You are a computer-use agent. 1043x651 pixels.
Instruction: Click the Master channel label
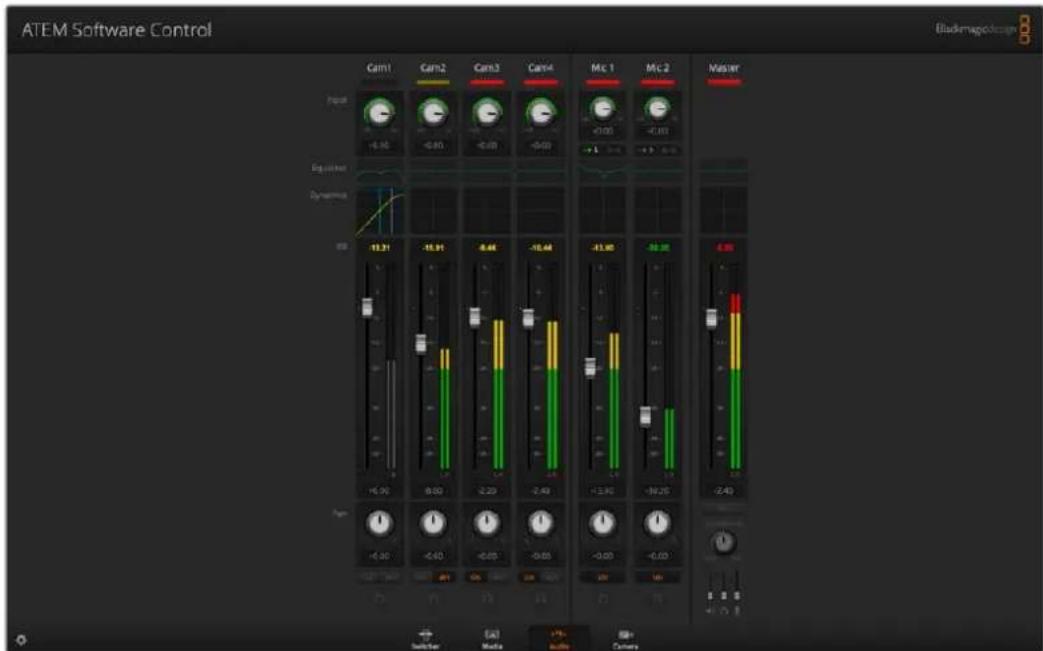tap(724, 68)
